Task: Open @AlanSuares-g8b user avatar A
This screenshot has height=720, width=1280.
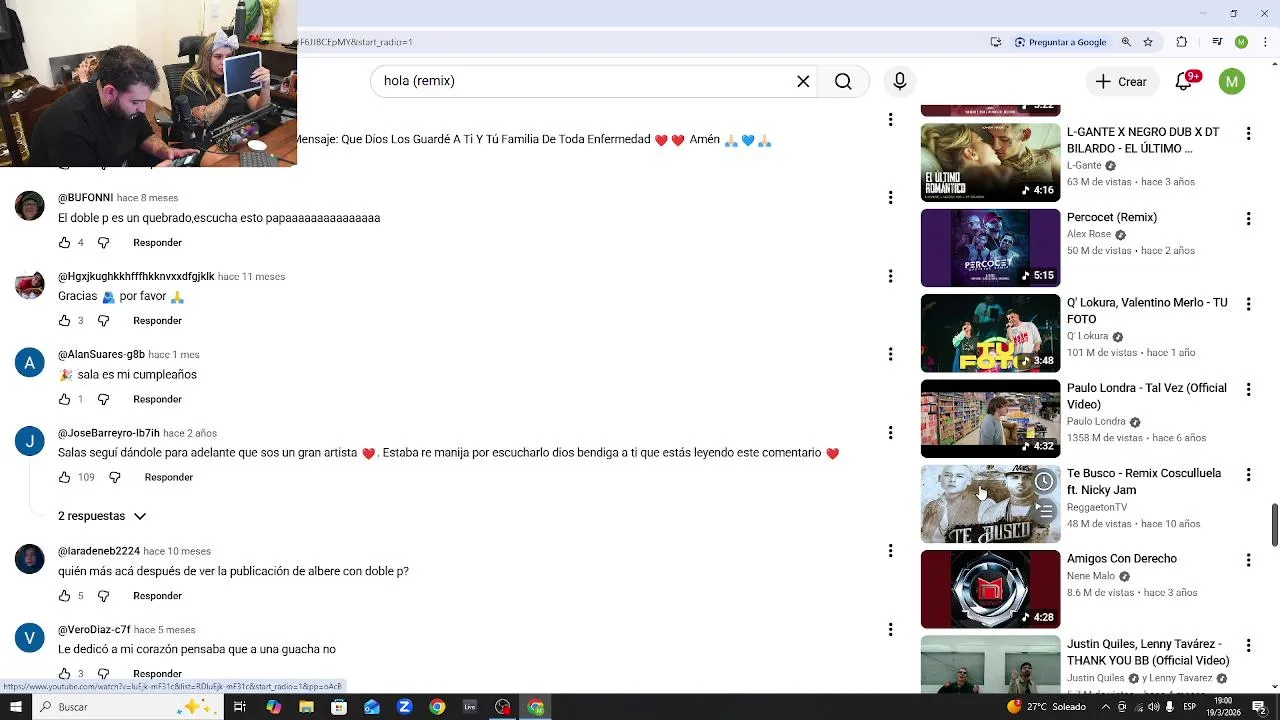Action: coord(30,363)
